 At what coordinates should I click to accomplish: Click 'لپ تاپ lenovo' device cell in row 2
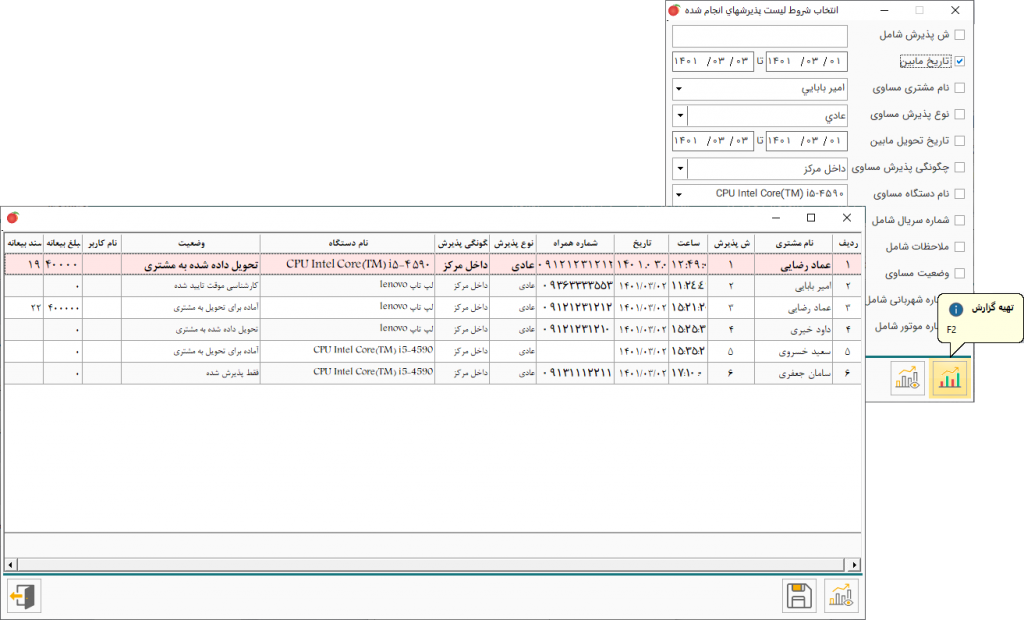(348, 286)
